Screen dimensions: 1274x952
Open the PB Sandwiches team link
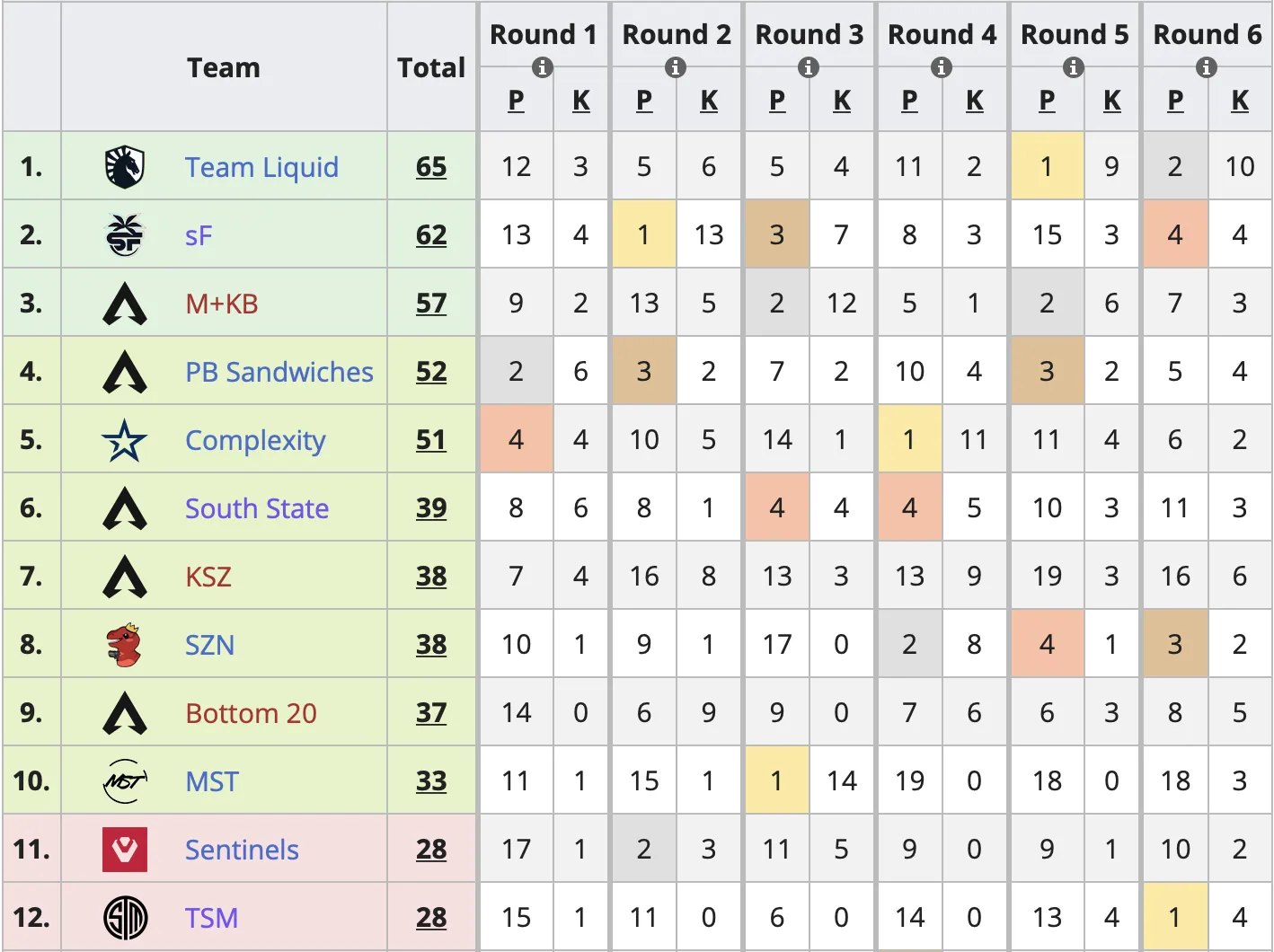279,372
